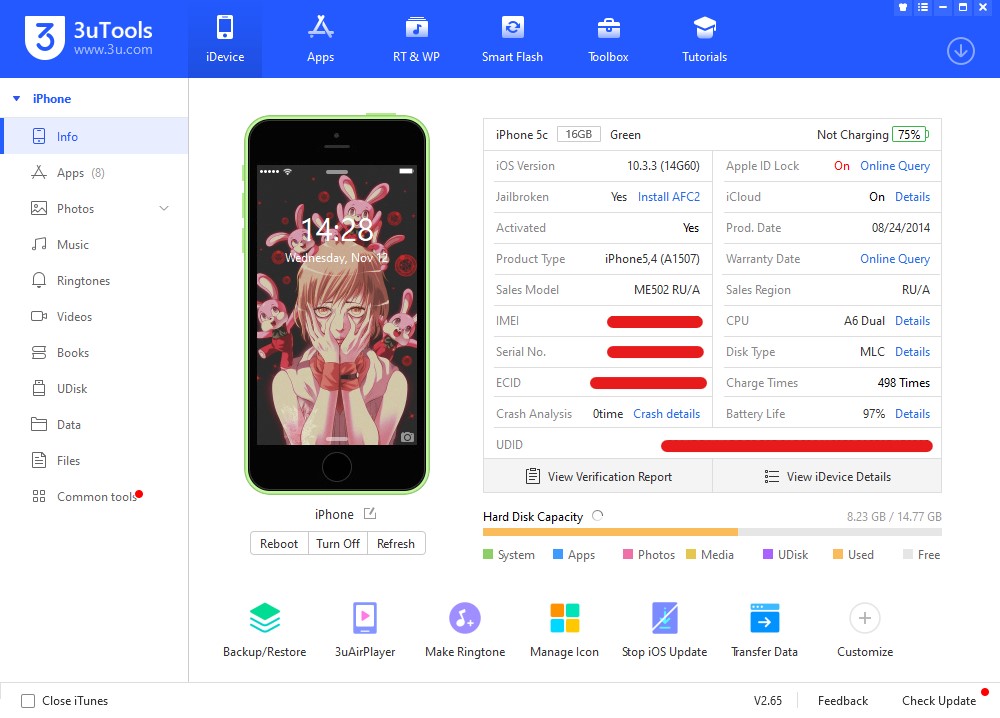Click CPU Details link
This screenshot has height=718, width=1000.
912,320
